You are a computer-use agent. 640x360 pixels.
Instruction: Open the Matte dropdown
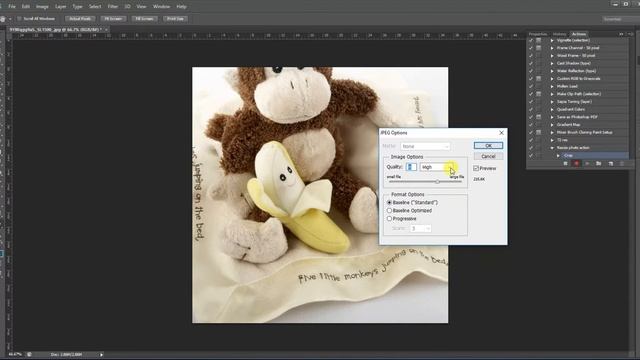[x=425, y=146]
